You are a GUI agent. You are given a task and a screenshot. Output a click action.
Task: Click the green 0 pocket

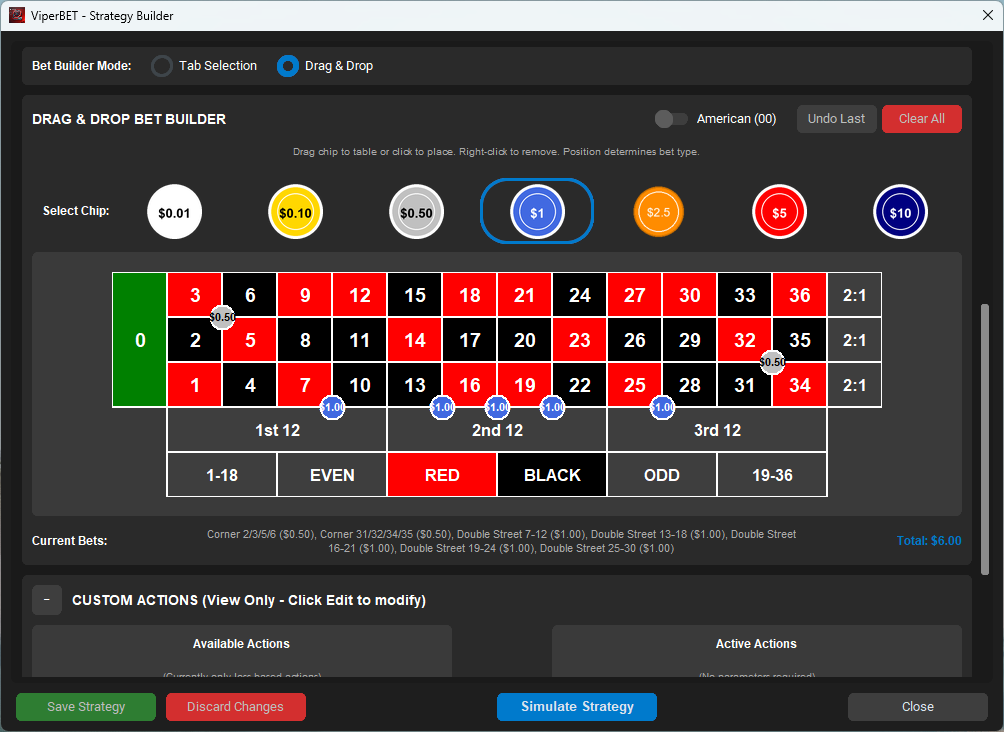(x=140, y=340)
